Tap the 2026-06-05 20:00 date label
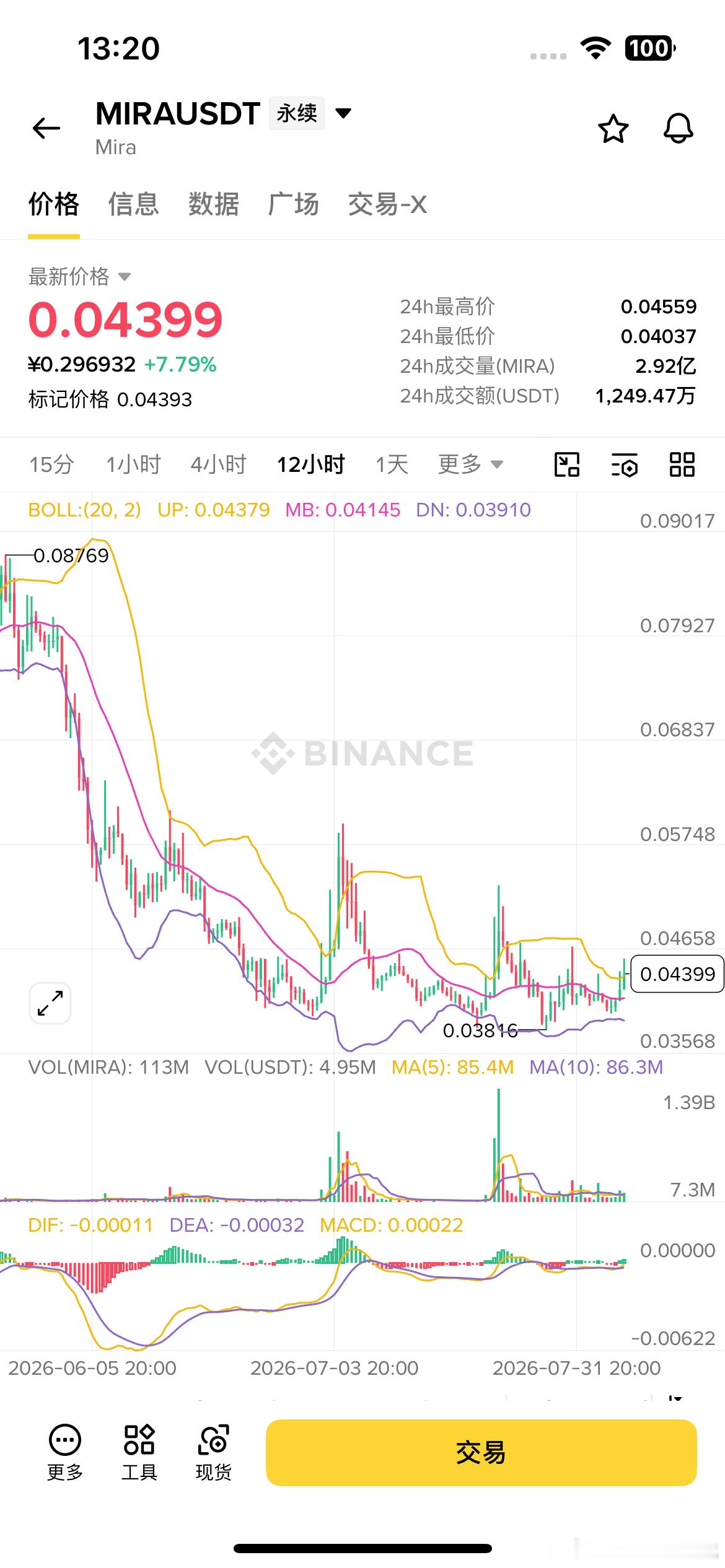The height and width of the screenshot is (1568, 725). [x=92, y=1368]
